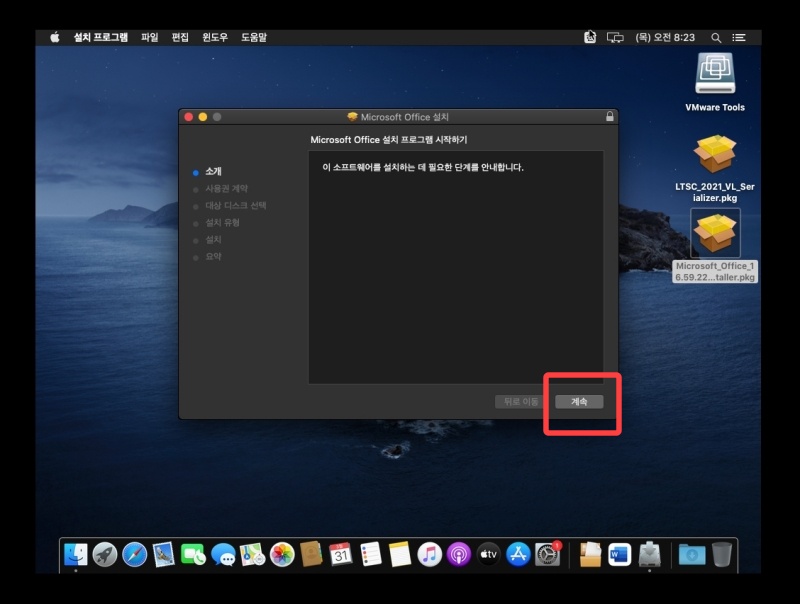The image size is (800, 604).
Task: Open Maps from the Dock
Action: pos(253,554)
